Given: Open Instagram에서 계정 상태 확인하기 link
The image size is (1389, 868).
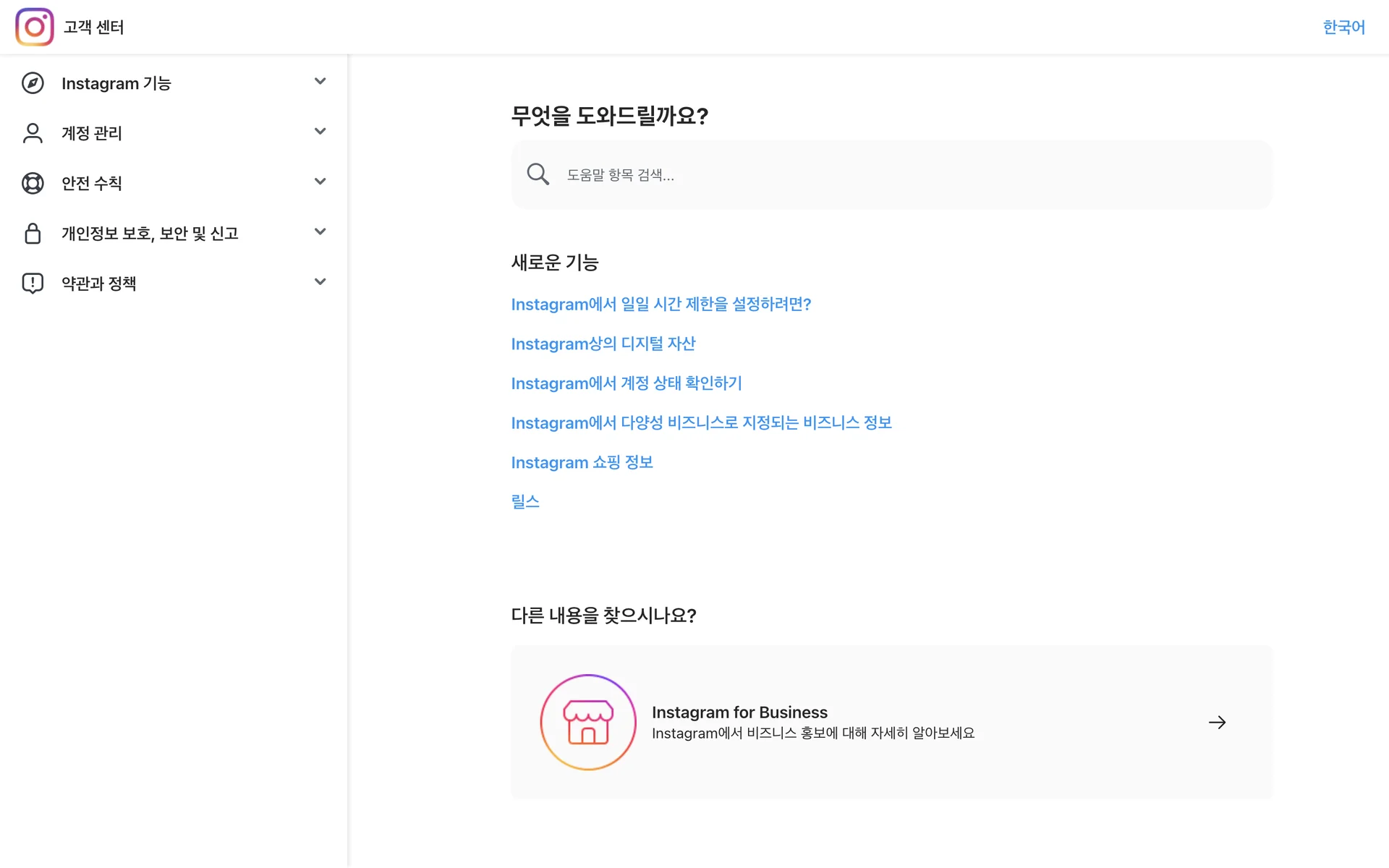Looking at the screenshot, I should (x=626, y=383).
